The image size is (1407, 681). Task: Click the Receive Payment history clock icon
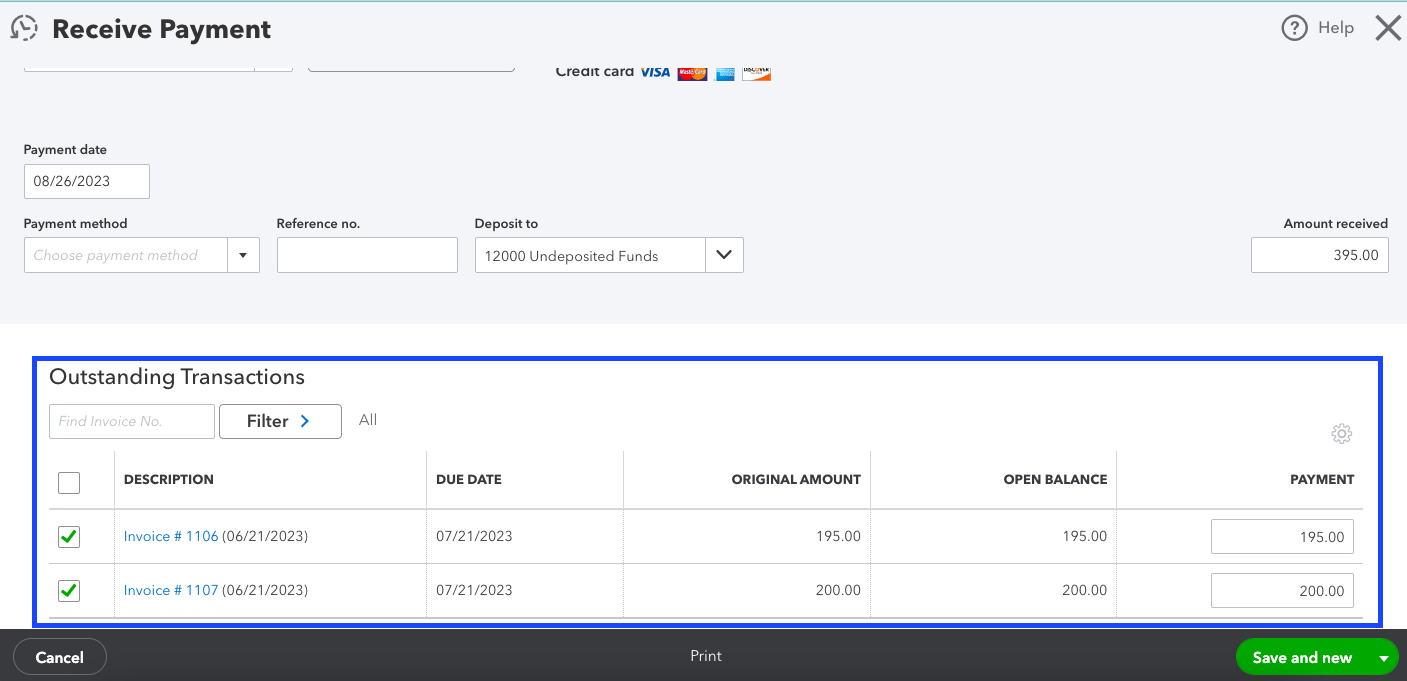click(x=24, y=28)
